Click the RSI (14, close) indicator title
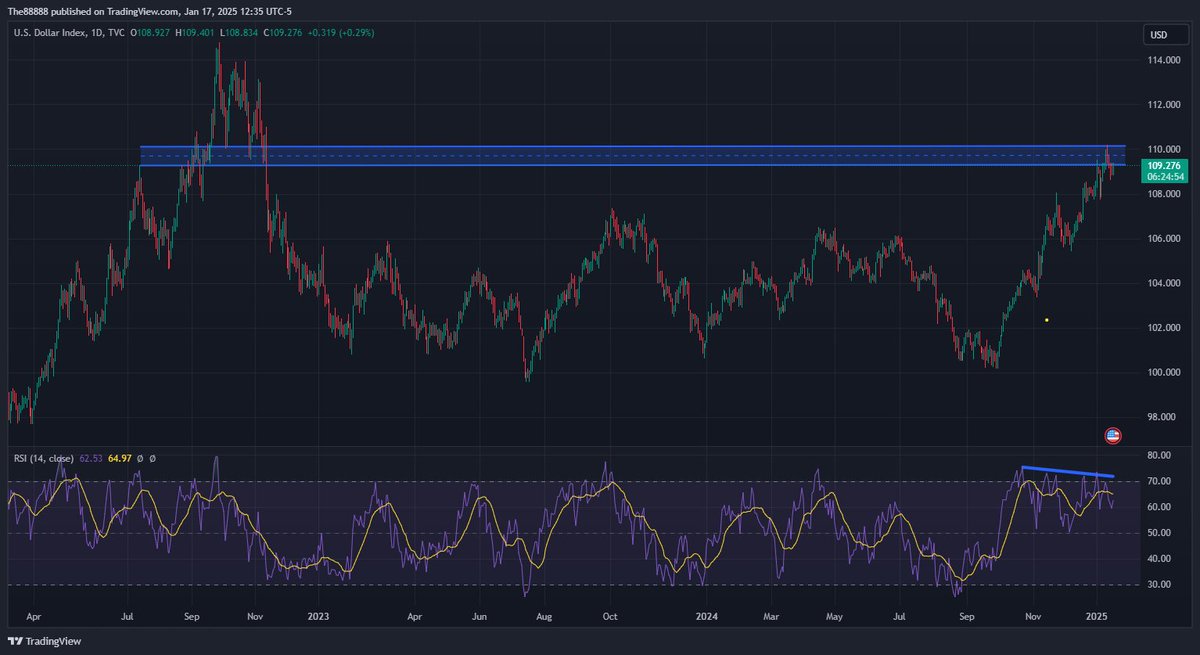 coord(43,458)
